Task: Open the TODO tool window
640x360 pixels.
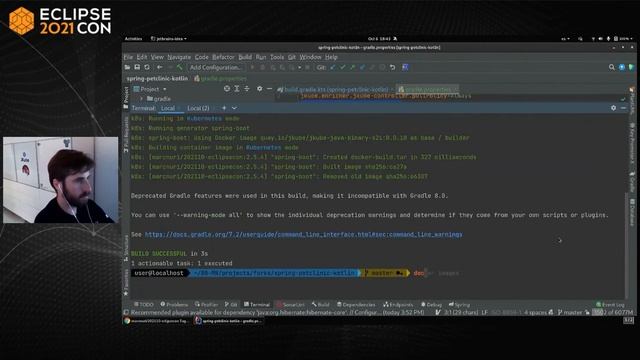Action: click(144, 304)
